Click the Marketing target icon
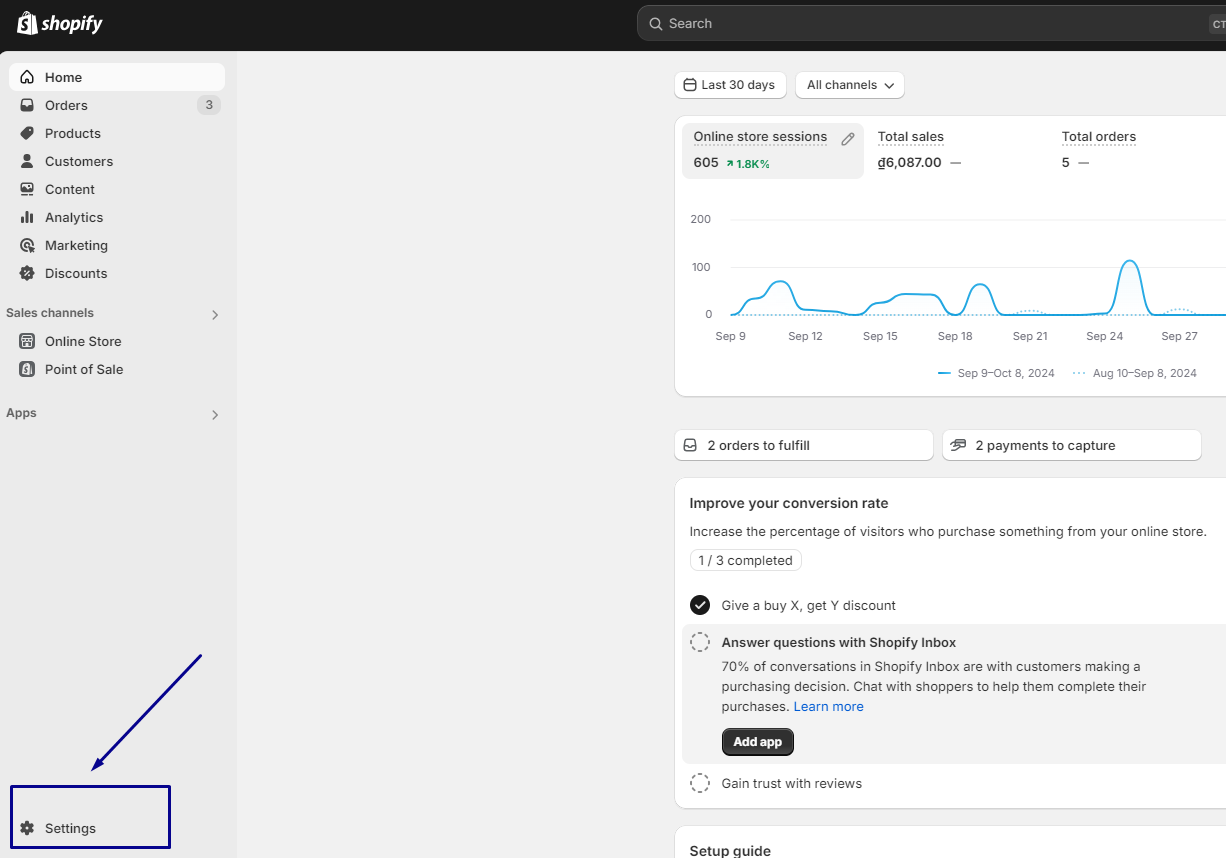Screen dimensions: 1226x858 click(x=27, y=245)
